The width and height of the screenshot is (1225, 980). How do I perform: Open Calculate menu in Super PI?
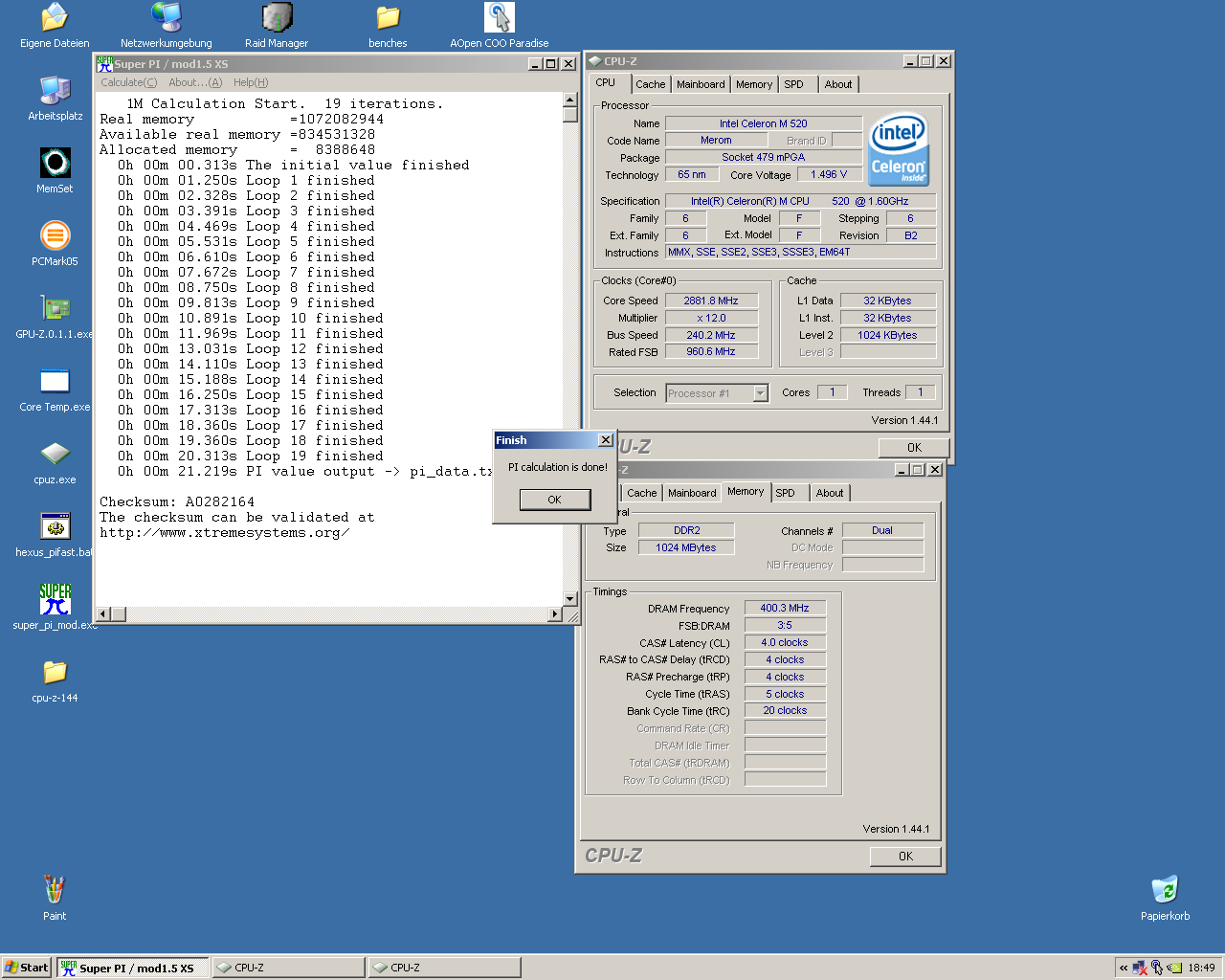pyautogui.click(x=128, y=82)
